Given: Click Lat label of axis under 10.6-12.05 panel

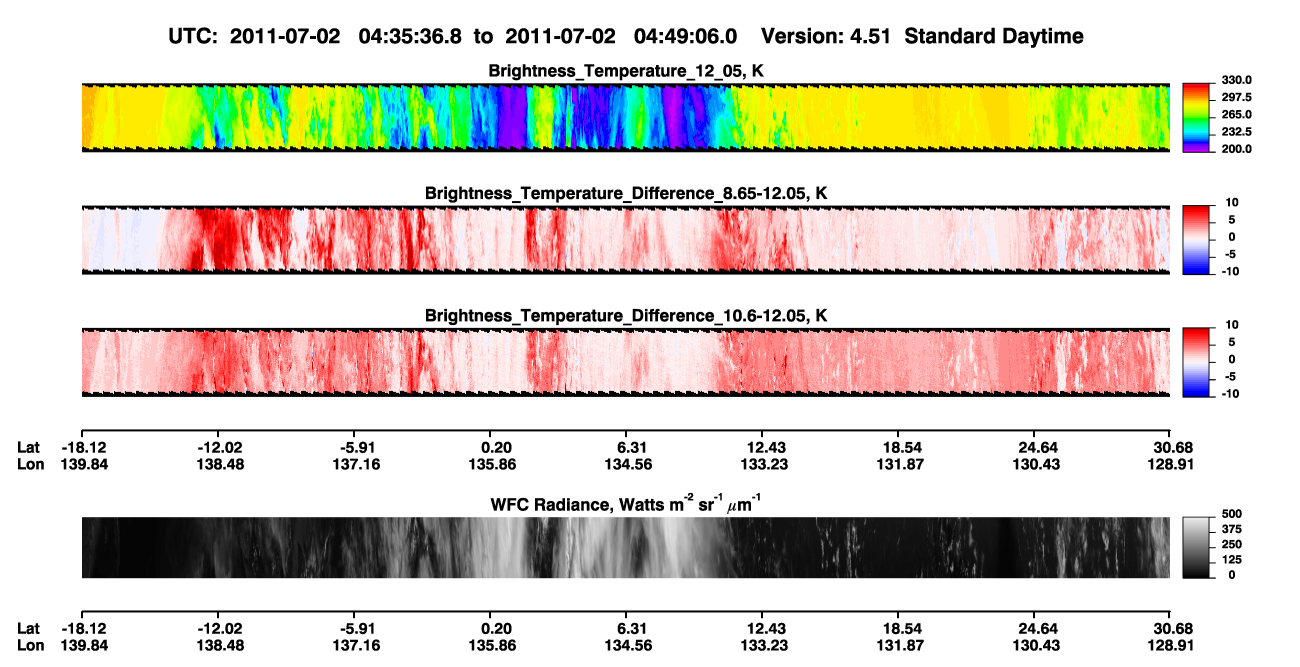Looking at the screenshot, I should (x=29, y=447).
